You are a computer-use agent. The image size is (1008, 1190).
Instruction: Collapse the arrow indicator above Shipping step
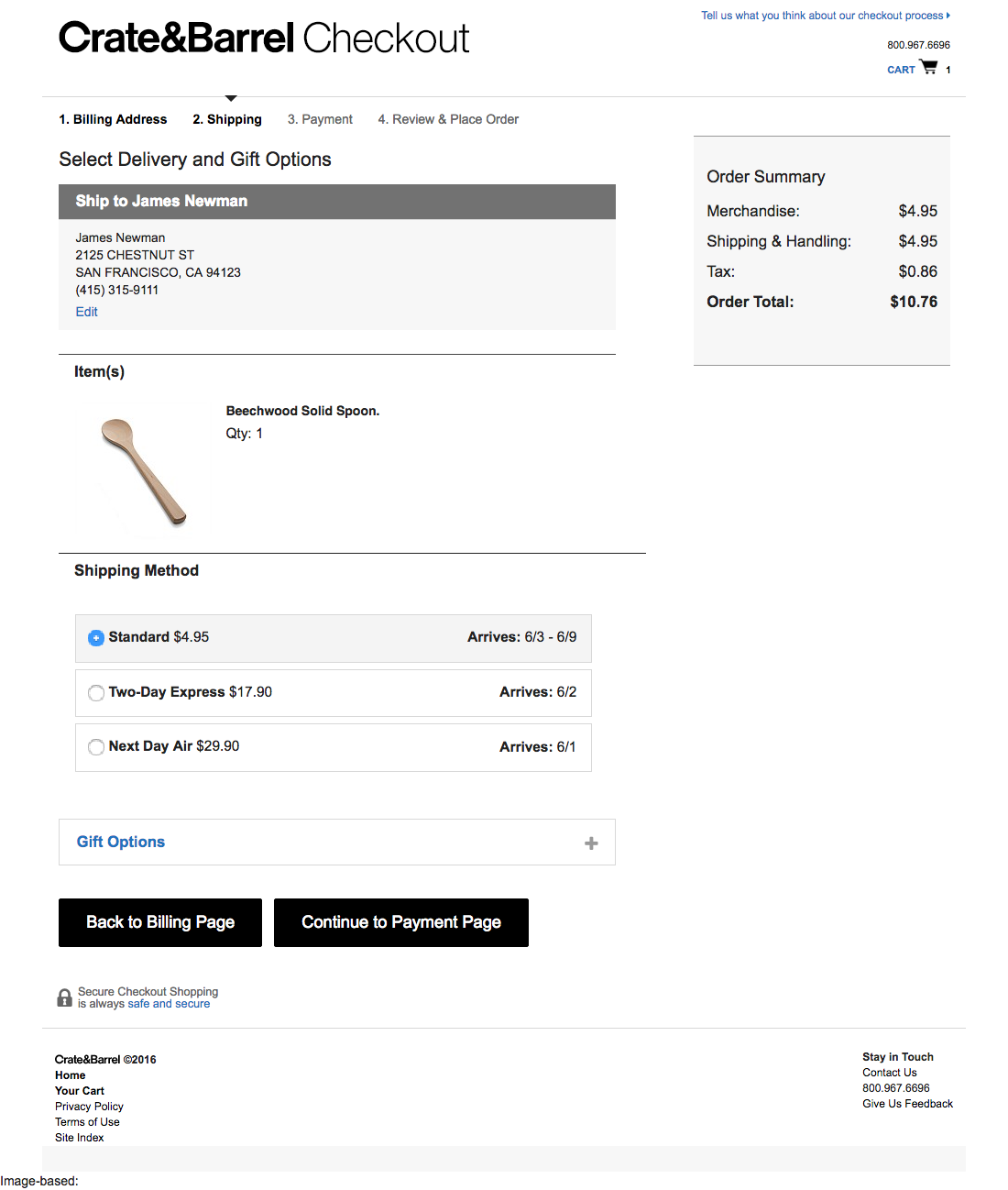coord(231,98)
